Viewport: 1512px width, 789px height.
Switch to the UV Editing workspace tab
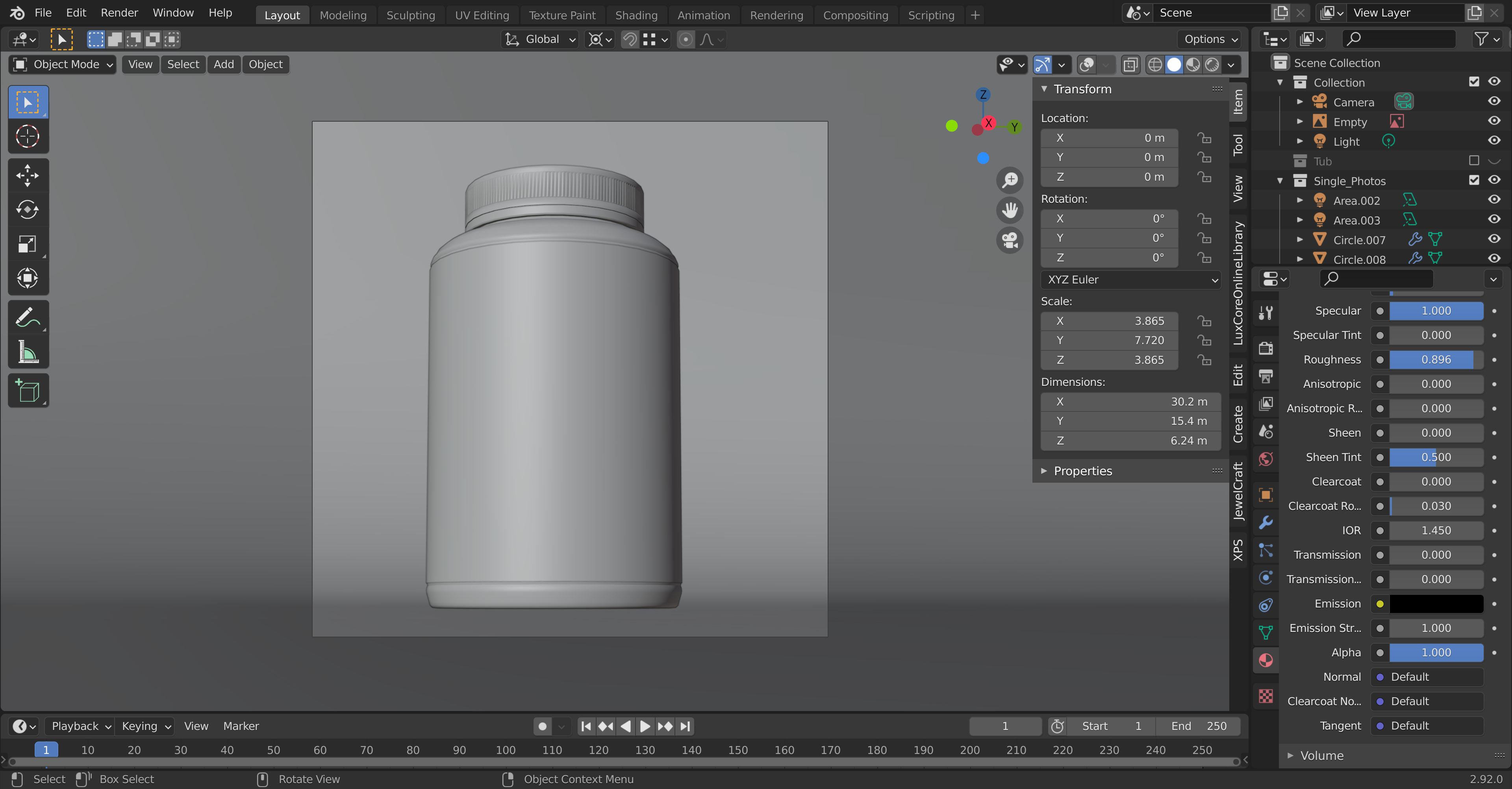[x=482, y=15]
